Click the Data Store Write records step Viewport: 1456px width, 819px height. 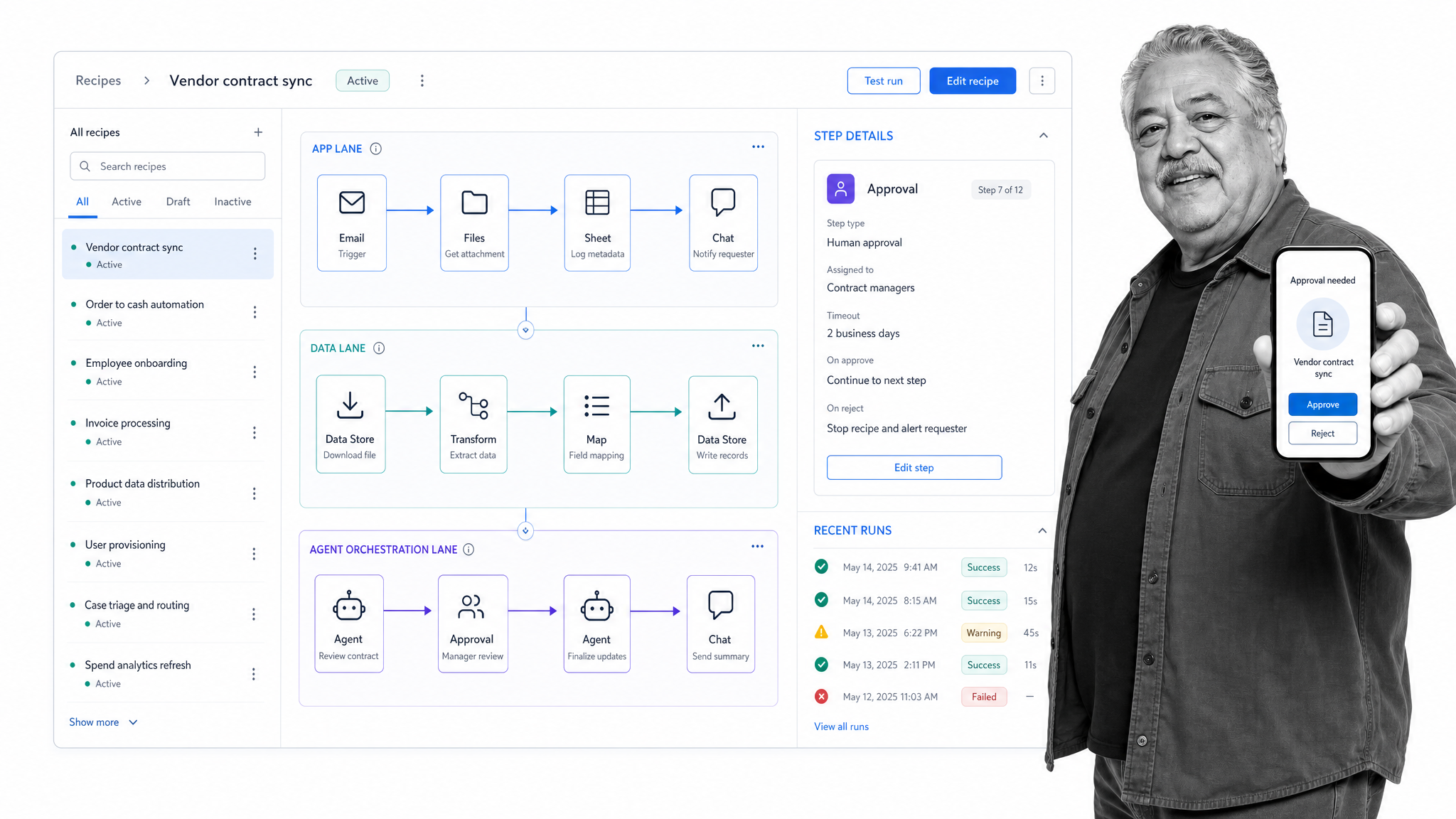(722, 424)
